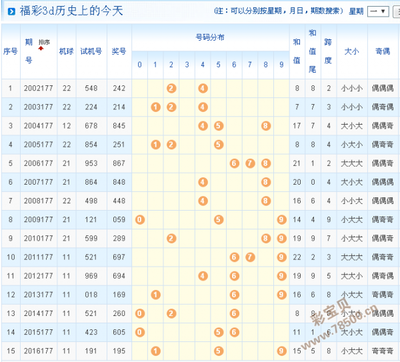This screenshot has height=362, width=400.
Task: Click 奖号 value 697
Action: [119, 257]
